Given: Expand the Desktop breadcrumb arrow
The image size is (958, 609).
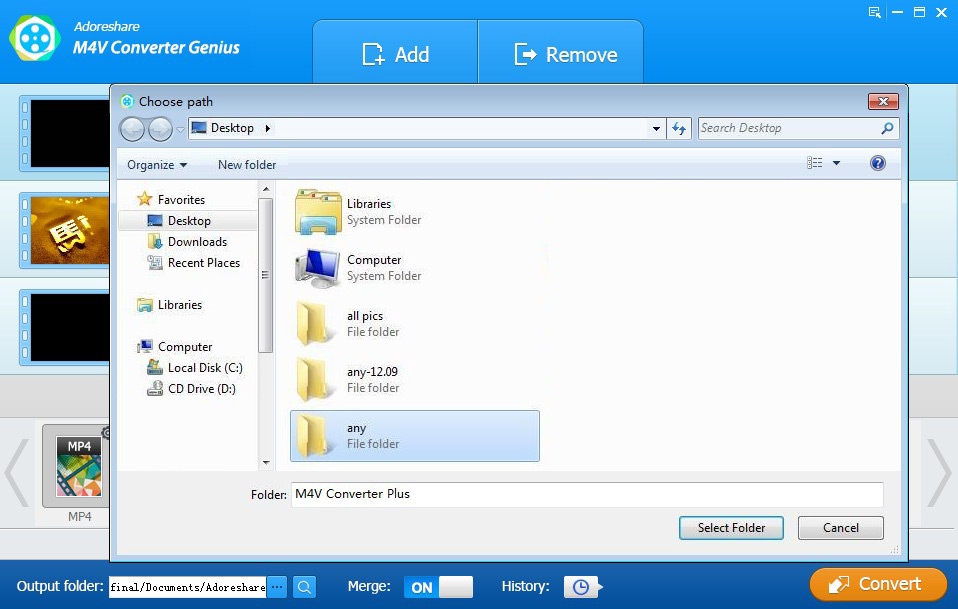Looking at the screenshot, I should point(267,128).
